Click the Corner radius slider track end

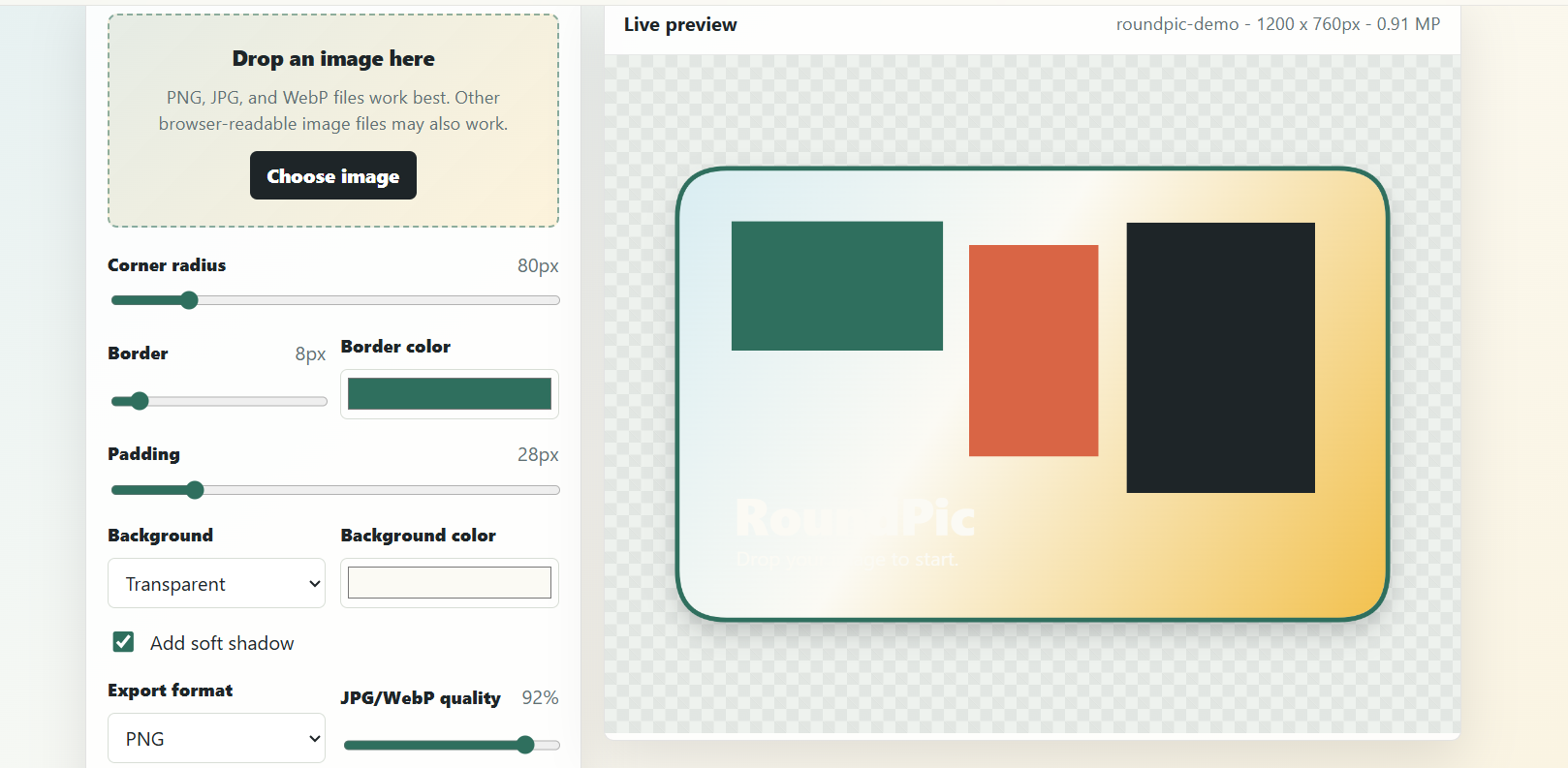point(554,300)
